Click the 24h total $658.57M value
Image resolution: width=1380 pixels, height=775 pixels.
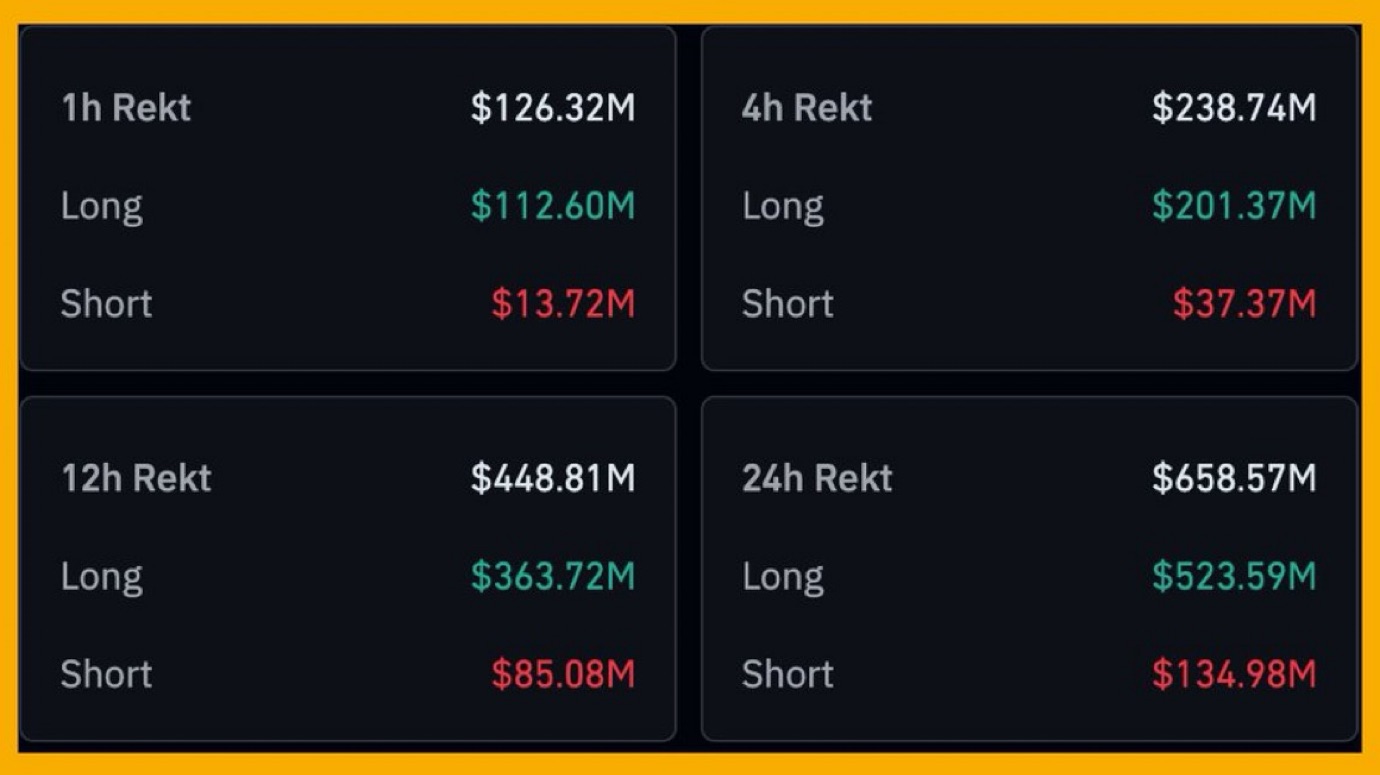coord(1234,478)
